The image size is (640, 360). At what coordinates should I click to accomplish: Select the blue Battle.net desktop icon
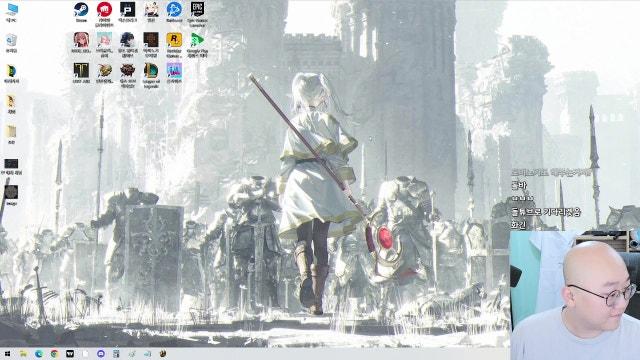click(174, 11)
